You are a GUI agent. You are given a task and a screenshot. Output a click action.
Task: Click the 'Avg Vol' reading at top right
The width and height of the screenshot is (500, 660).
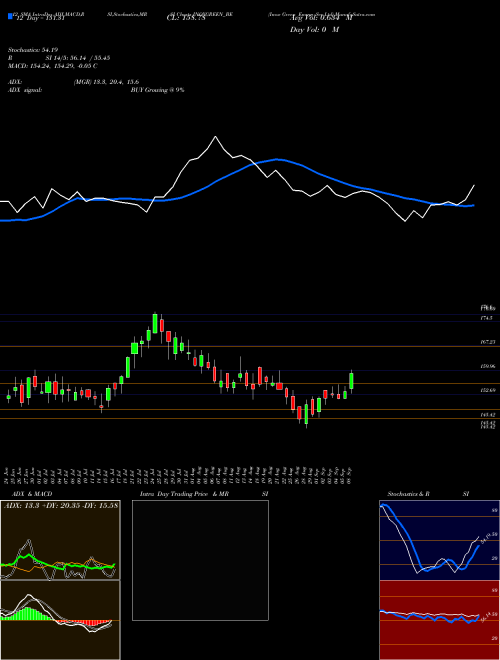pyautogui.click(x=321, y=19)
